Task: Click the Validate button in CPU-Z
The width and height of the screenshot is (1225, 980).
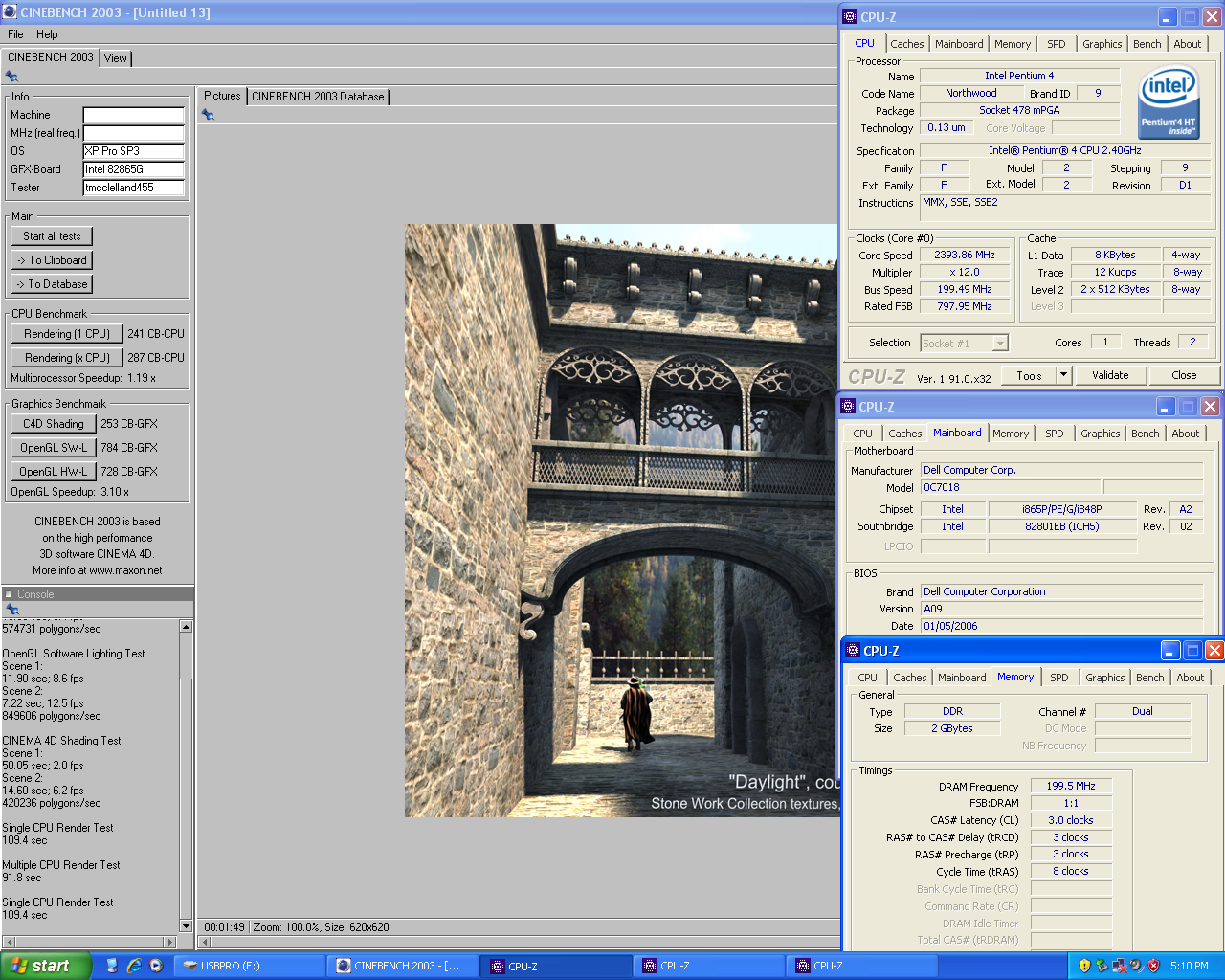Action: click(1110, 375)
